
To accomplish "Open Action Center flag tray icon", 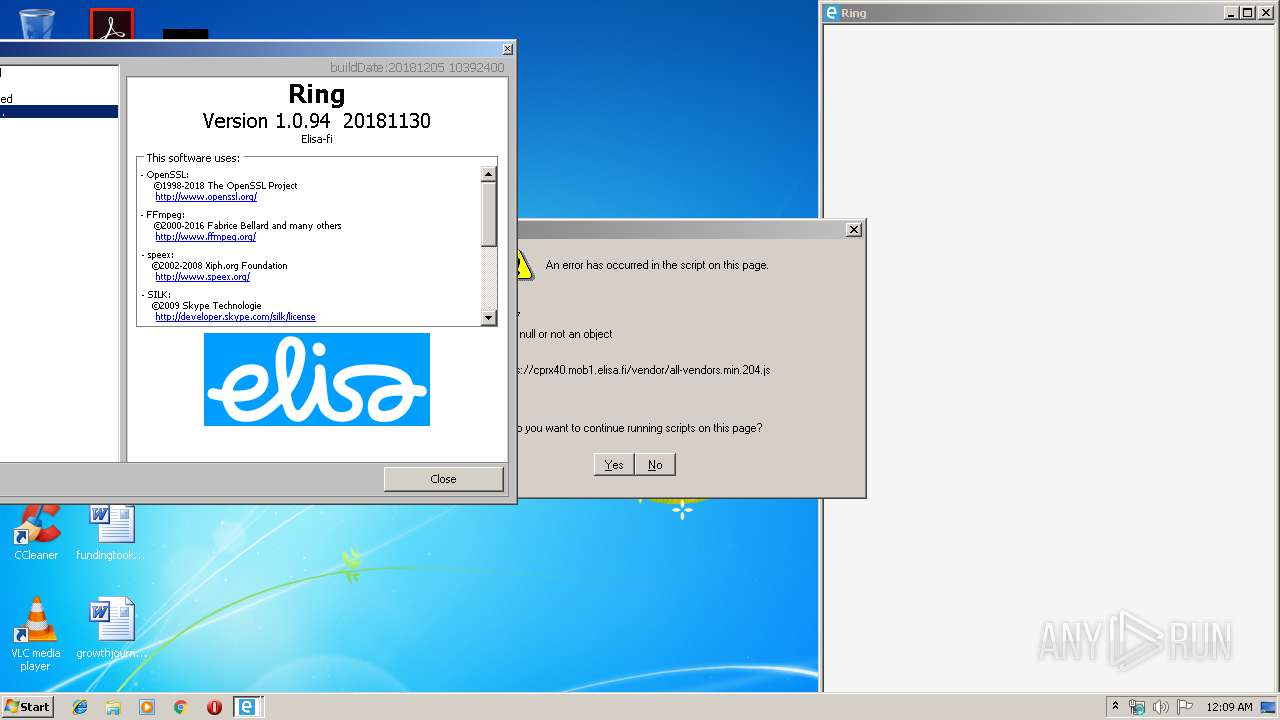I will point(1185,707).
